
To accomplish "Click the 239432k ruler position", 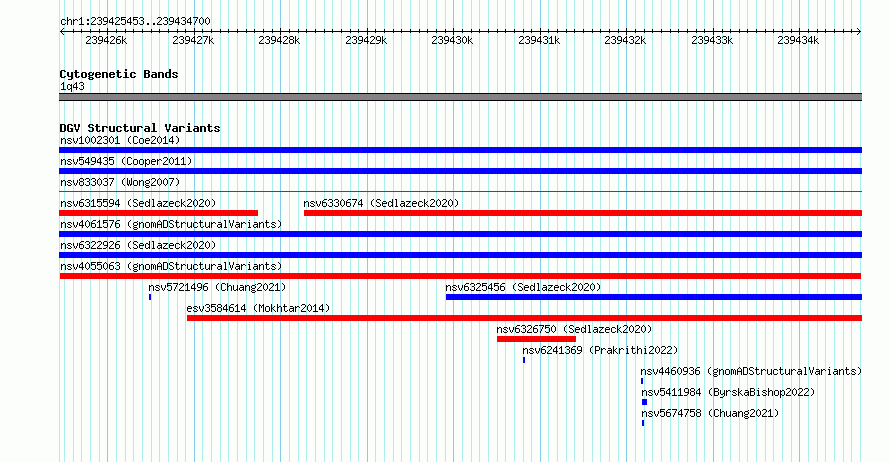I will (625, 40).
